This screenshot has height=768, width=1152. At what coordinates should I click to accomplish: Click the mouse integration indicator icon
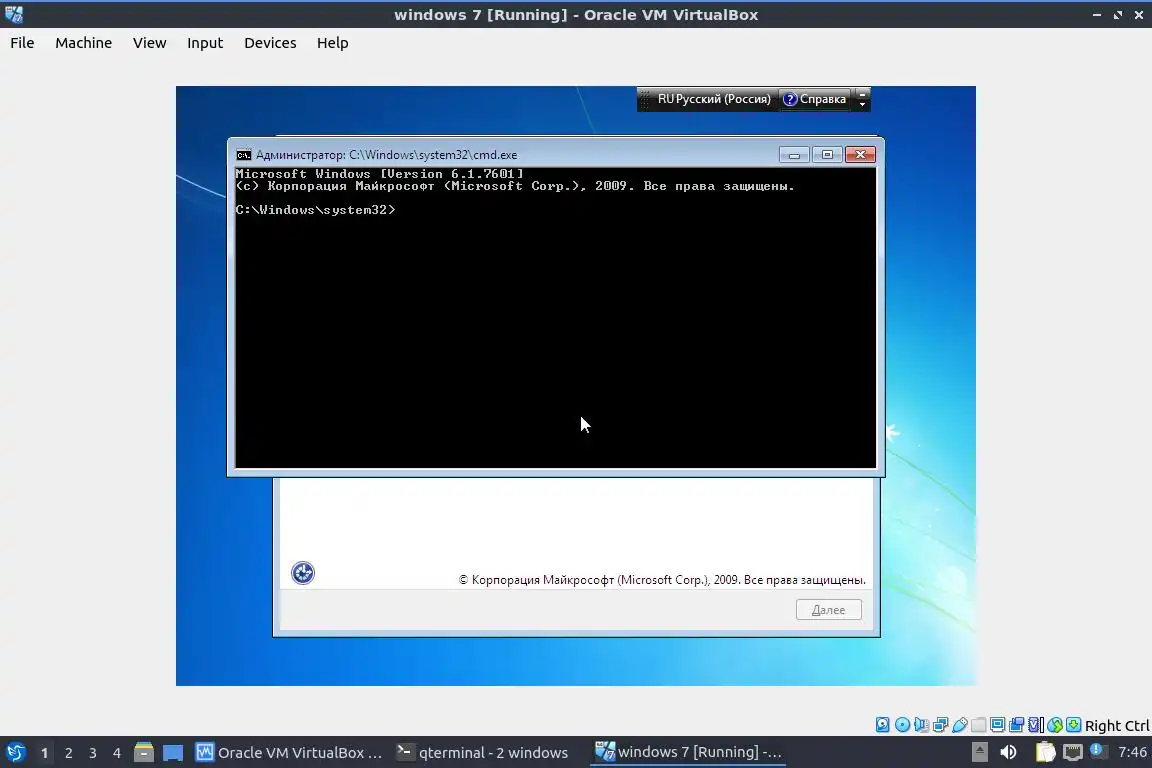pos(1055,725)
